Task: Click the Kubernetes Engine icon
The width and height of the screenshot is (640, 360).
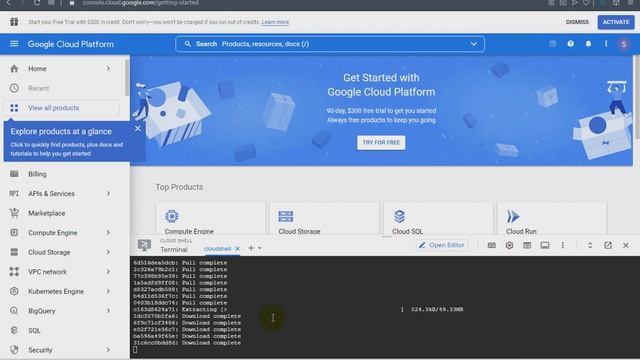Action: point(14,291)
